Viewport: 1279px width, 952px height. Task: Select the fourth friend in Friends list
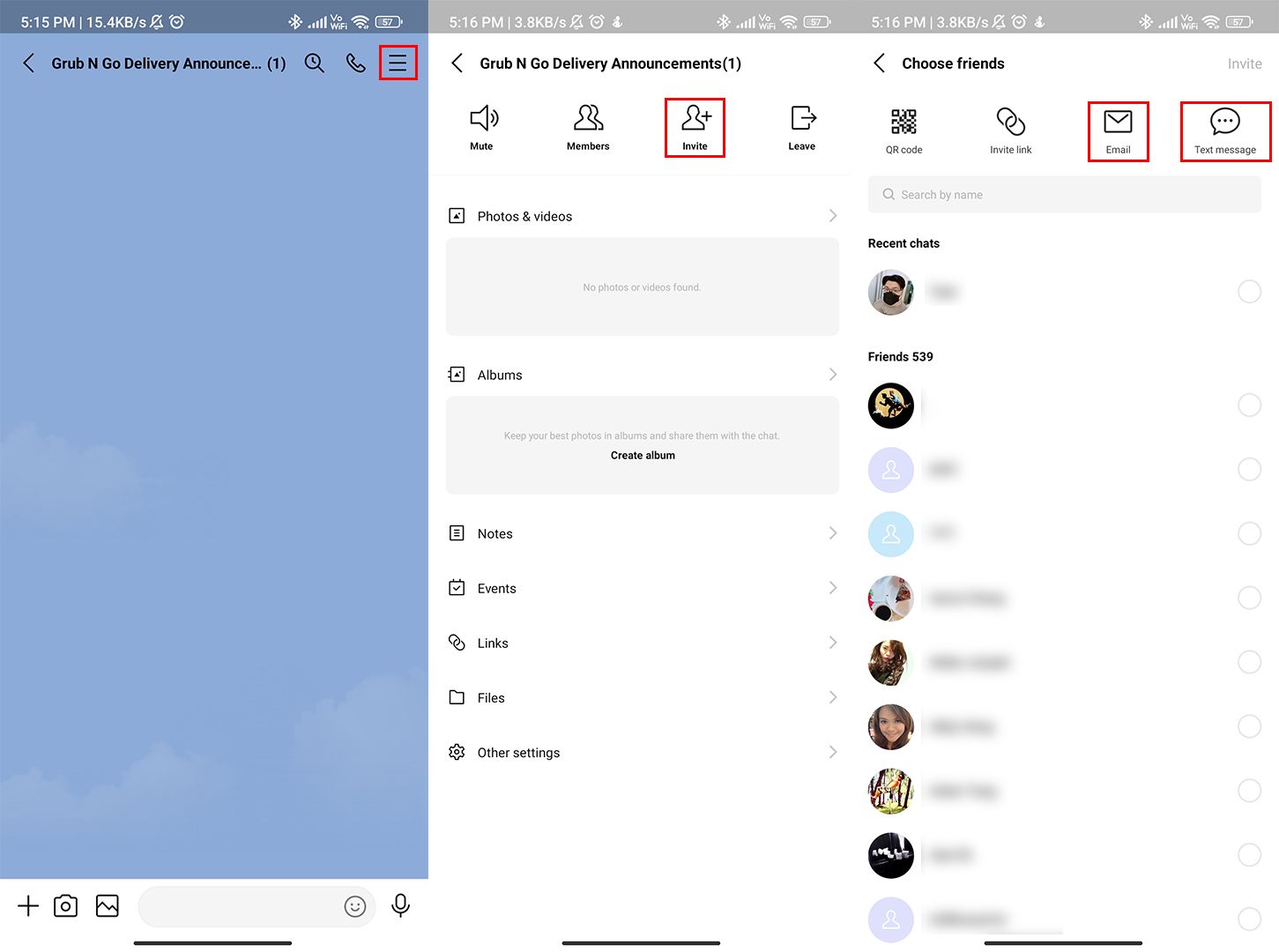pos(1249,598)
